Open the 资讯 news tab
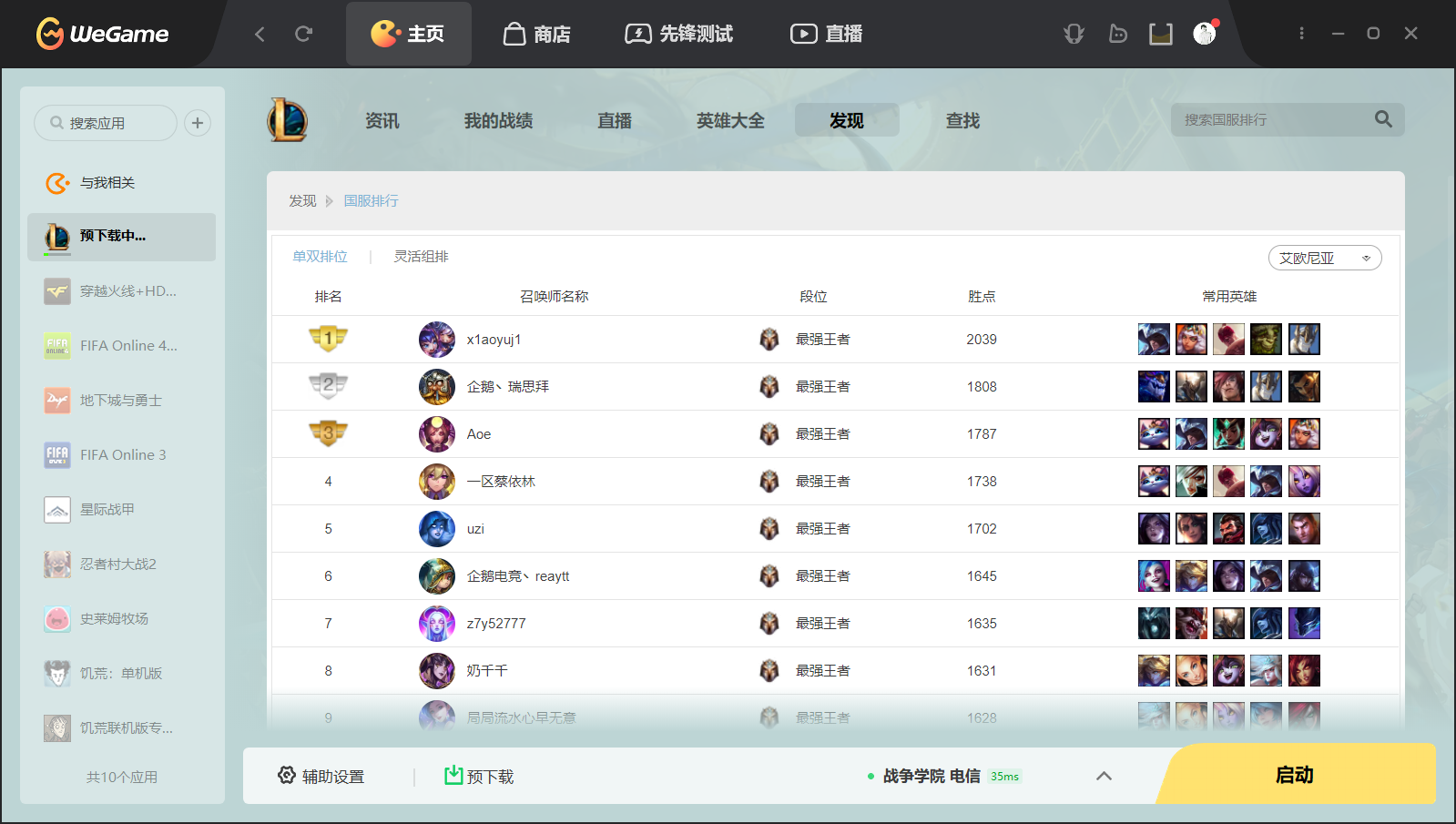Screen dimensions: 1456x824 [382, 120]
